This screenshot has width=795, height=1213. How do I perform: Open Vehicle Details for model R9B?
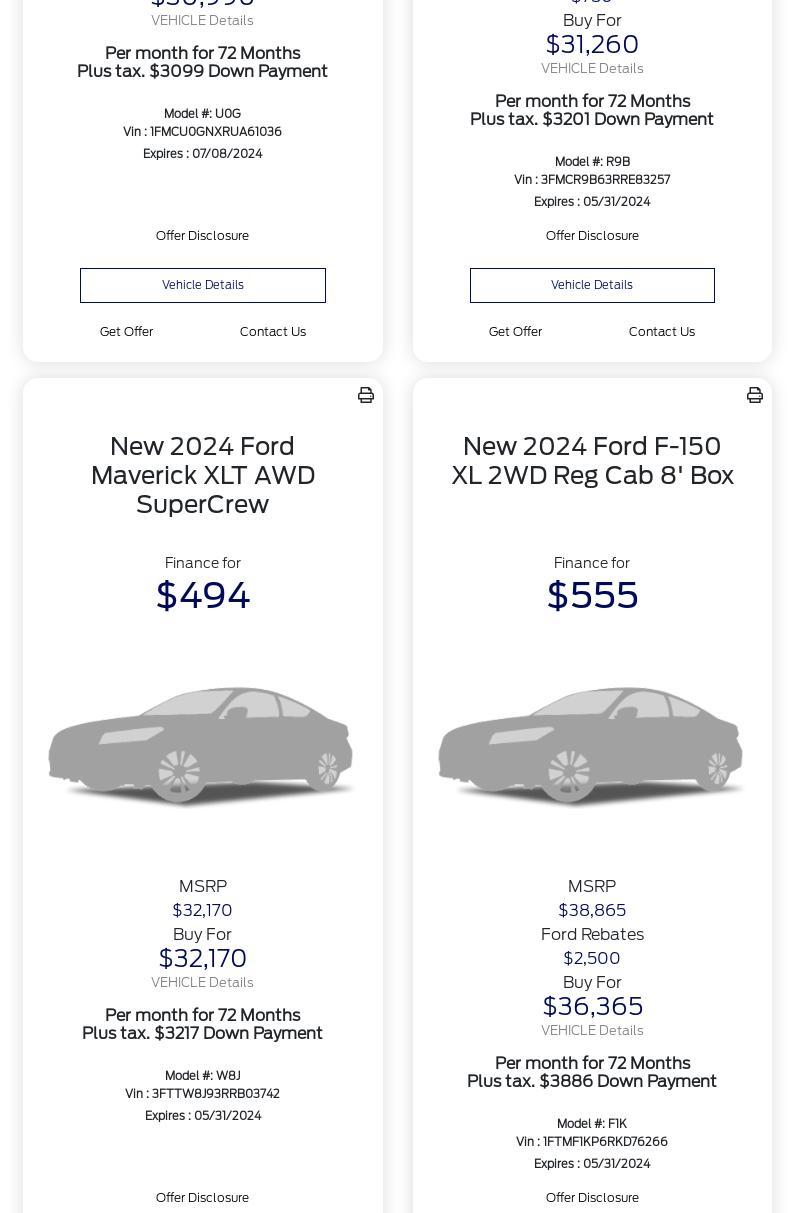(592, 285)
